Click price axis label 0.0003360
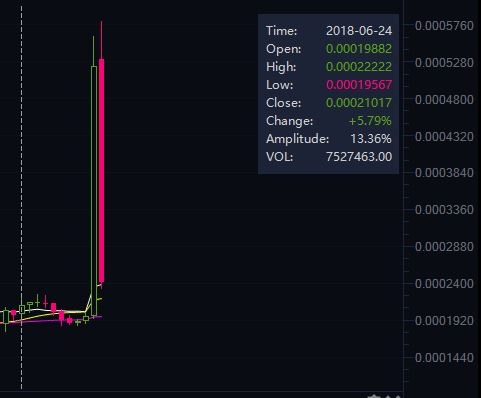 444,210
